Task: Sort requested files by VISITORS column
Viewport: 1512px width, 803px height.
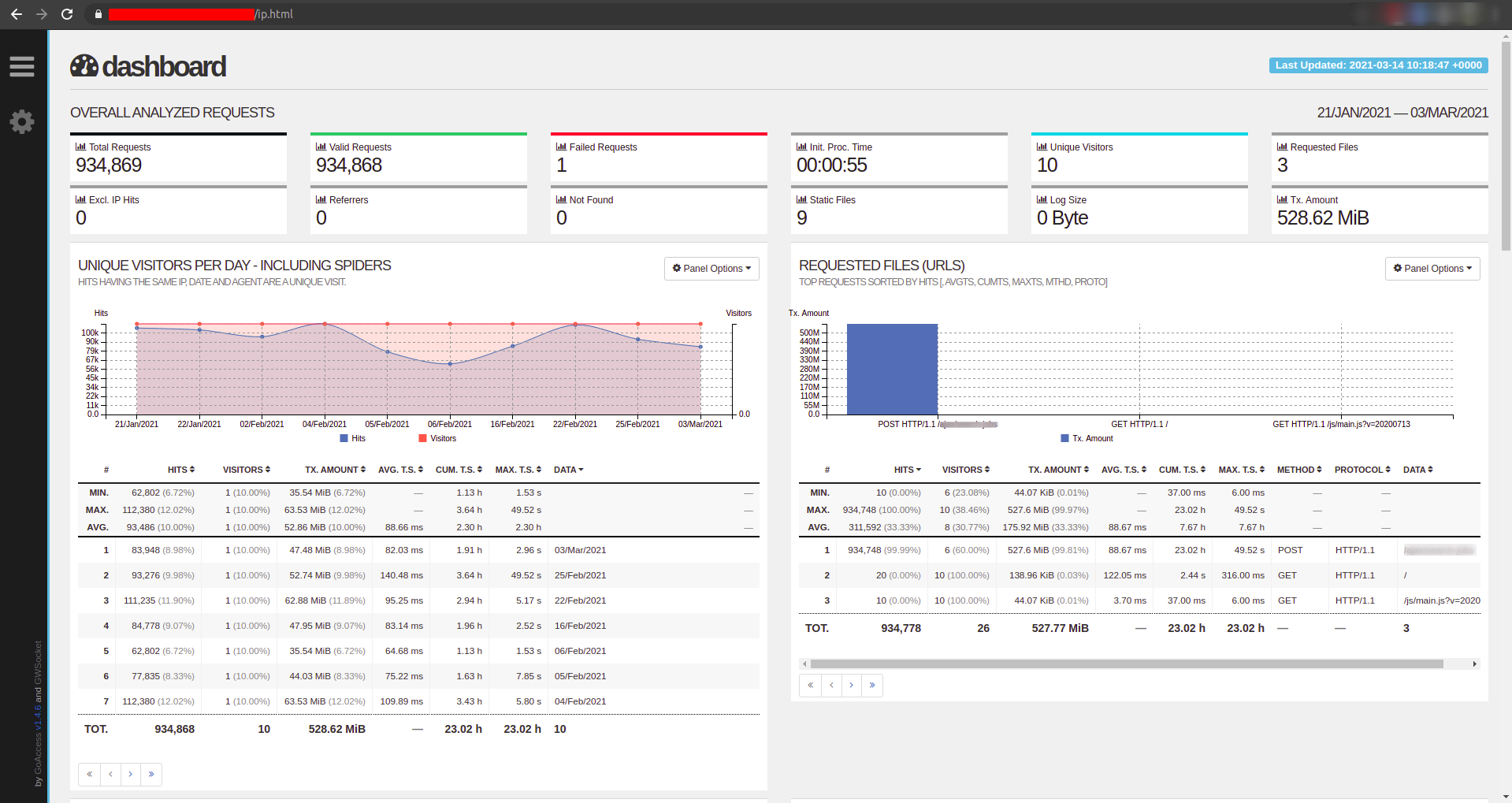Action: (966, 470)
